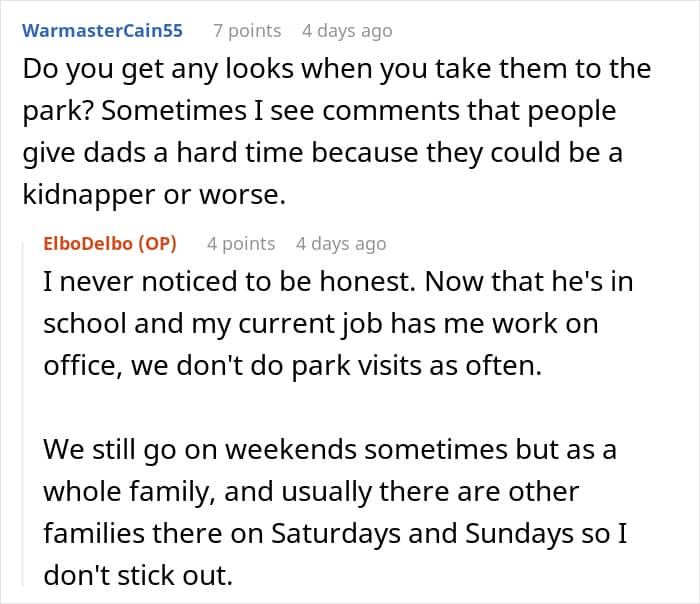
Task: Click the word "school" in the reply
Action: [84, 323]
